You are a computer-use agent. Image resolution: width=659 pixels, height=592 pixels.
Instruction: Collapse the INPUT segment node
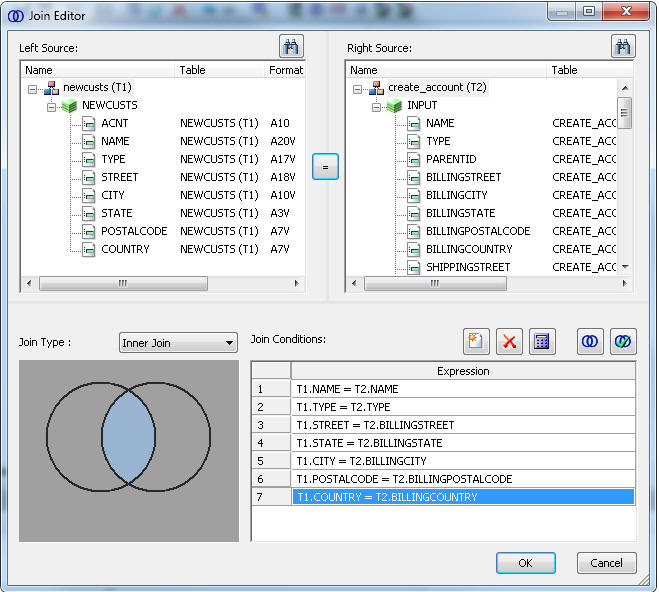(x=376, y=107)
